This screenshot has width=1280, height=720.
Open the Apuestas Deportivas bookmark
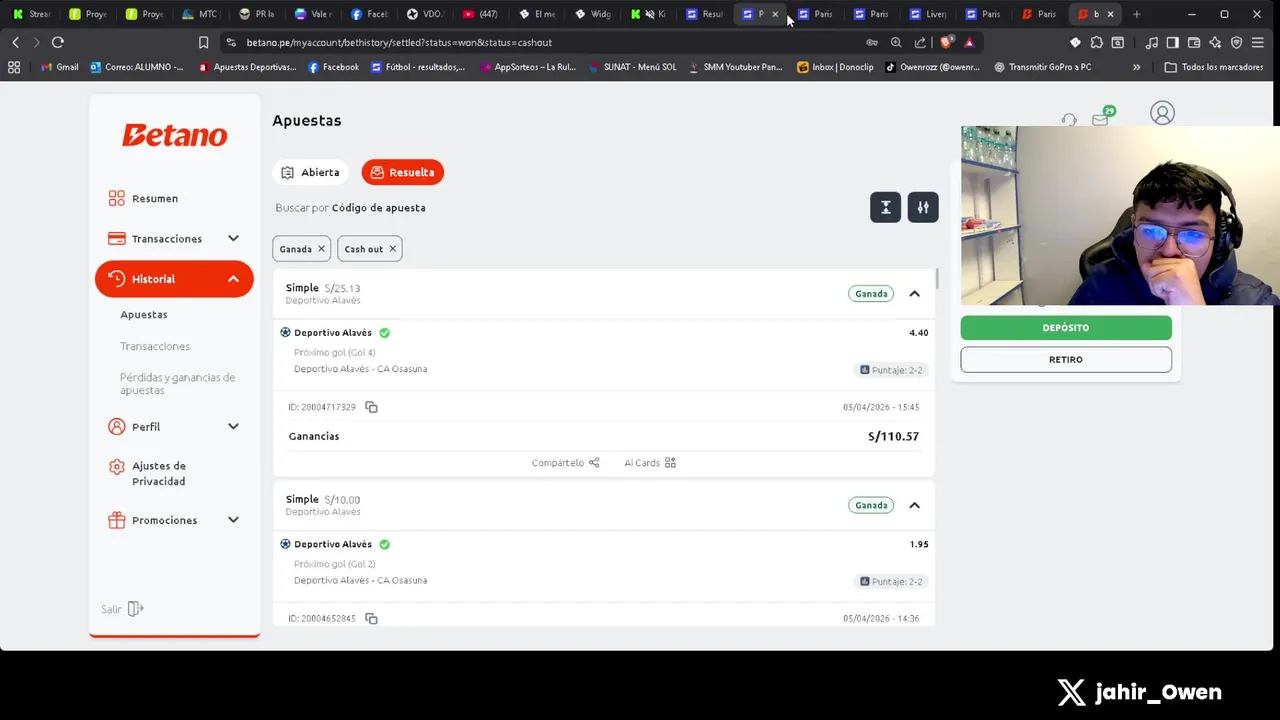(247, 67)
